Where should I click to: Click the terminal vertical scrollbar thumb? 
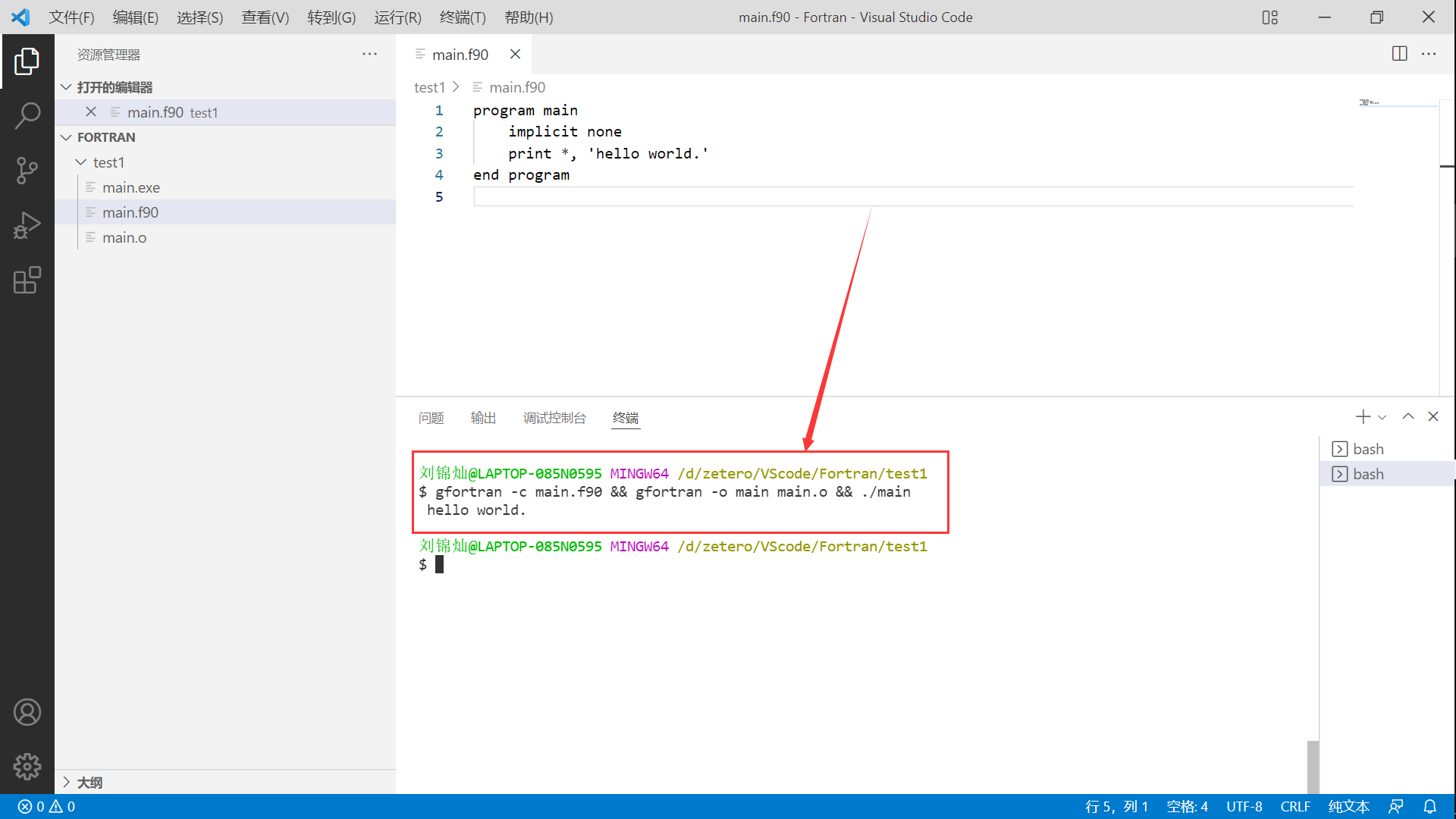pyautogui.click(x=1313, y=766)
